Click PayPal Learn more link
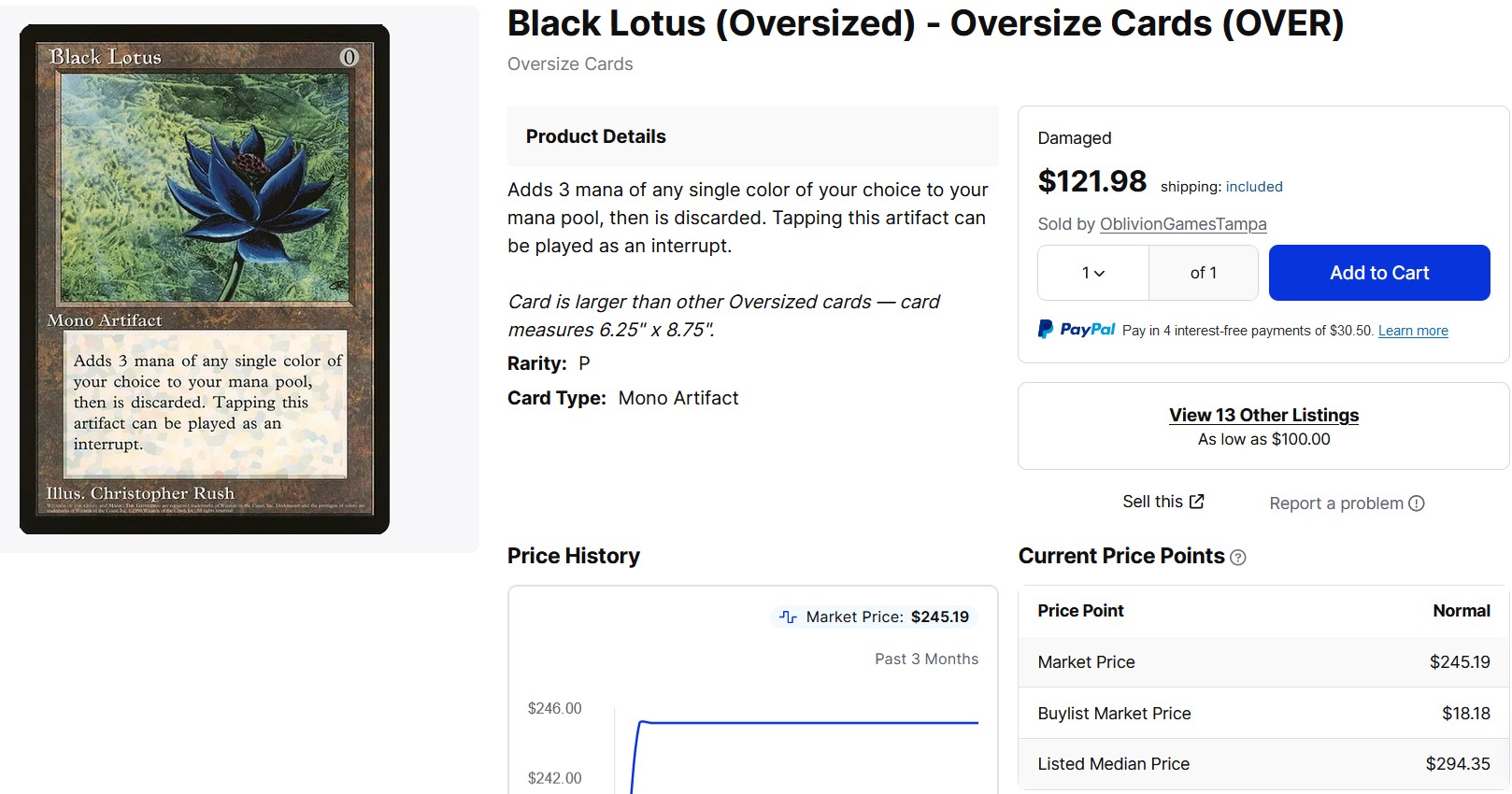The image size is (1512, 794). click(x=1412, y=331)
